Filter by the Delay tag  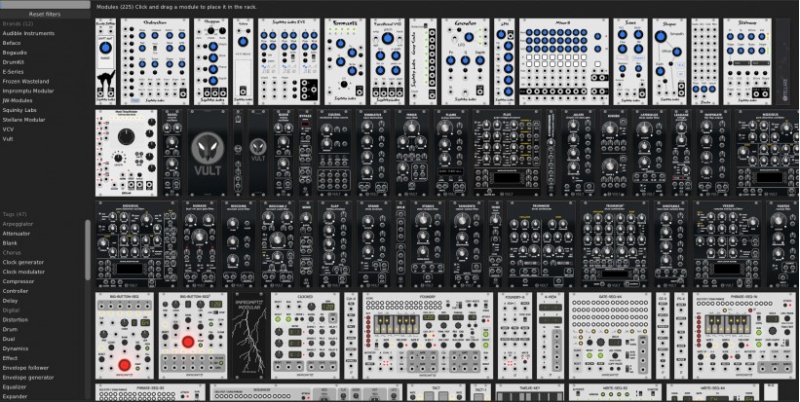(x=10, y=300)
